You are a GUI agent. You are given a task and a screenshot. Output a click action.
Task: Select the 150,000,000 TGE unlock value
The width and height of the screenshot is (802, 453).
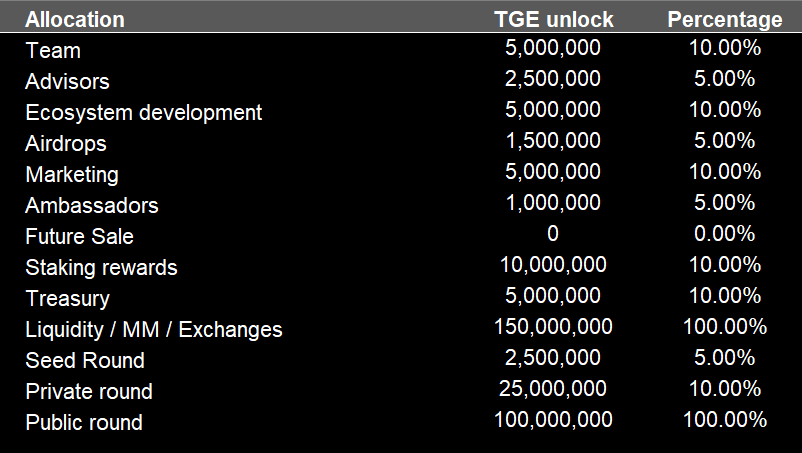553,327
